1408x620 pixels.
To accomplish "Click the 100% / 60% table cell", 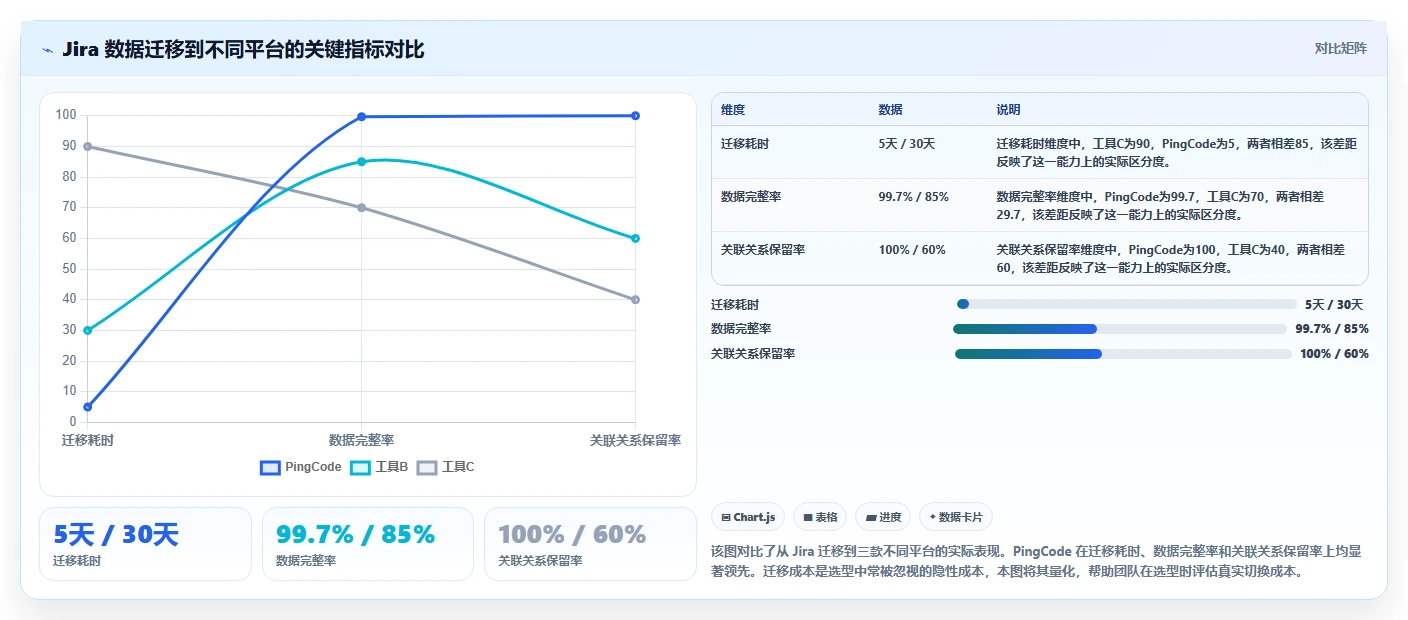I will [x=912, y=250].
